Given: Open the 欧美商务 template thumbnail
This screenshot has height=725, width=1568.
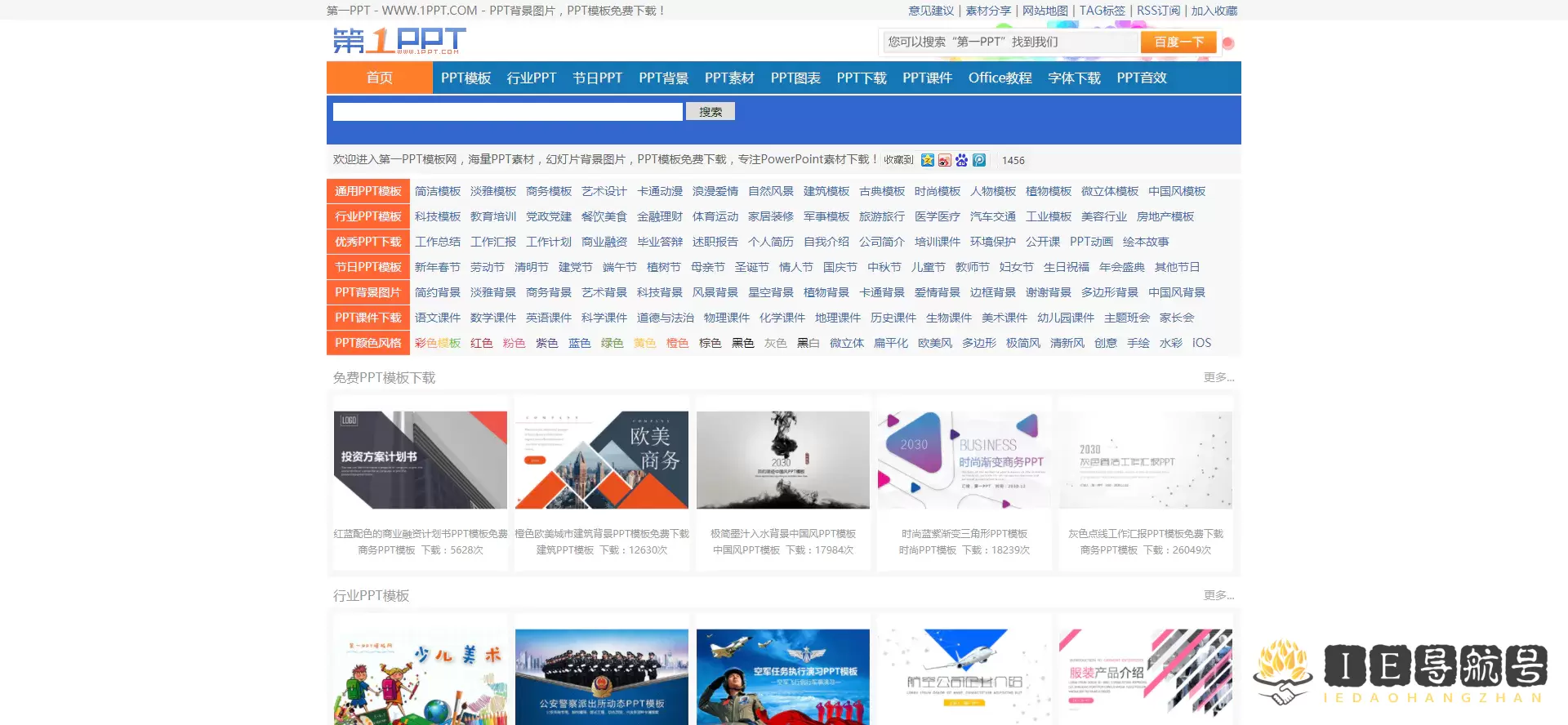Looking at the screenshot, I should (x=601, y=460).
